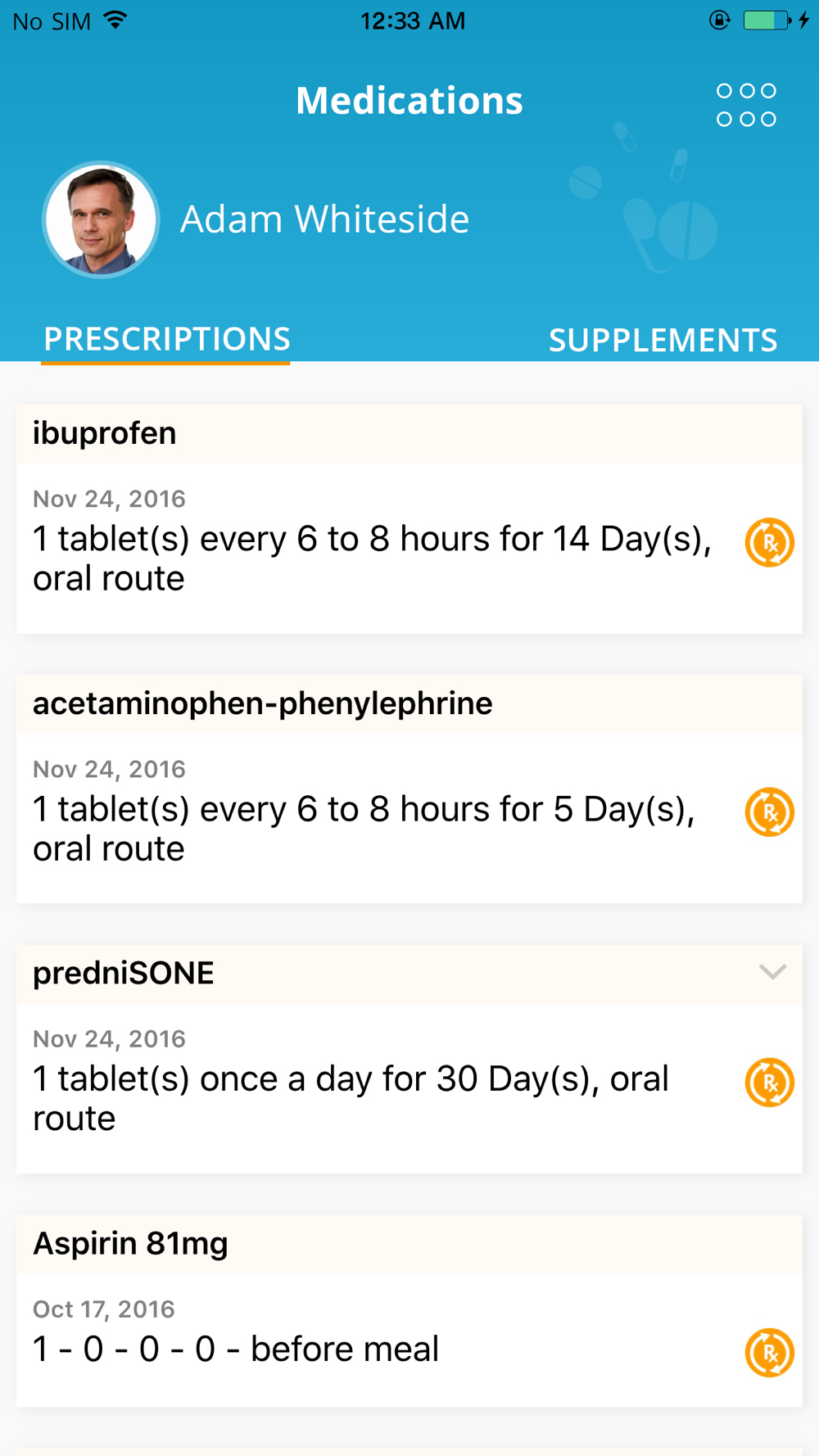Tap the refill icon for Aspirin 81mg
This screenshot has height=1456, width=819.
click(769, 1353)
